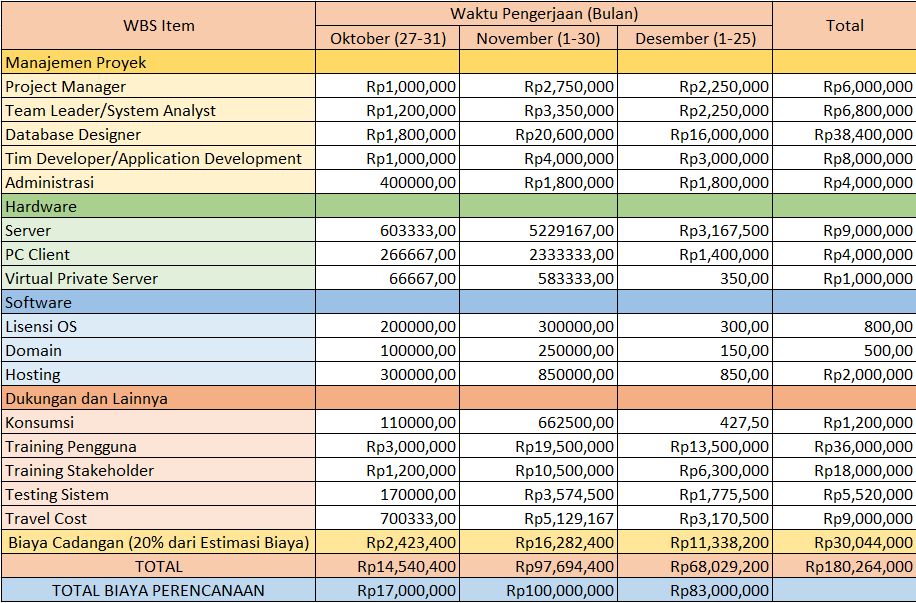Click the TOTAL row label
Viewport: 916px width, 603px height.
[158, 565]
